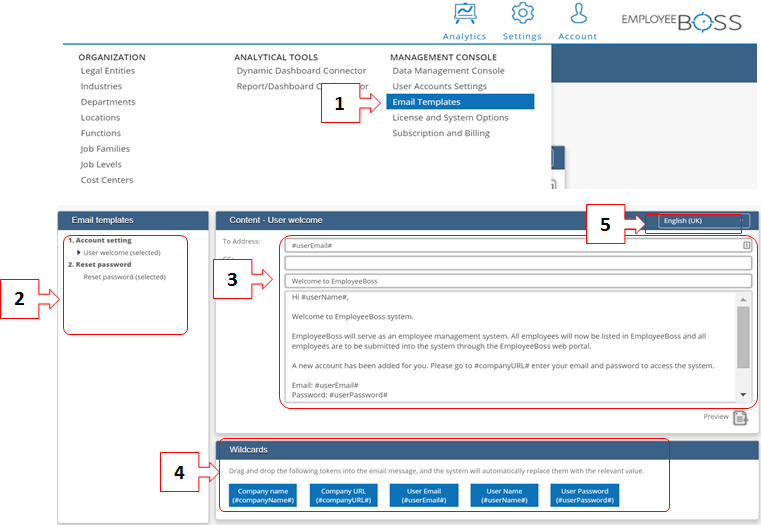Open Data Management Console
The height and width of the screenshot is (525, 761).
(x=448, y=71)
